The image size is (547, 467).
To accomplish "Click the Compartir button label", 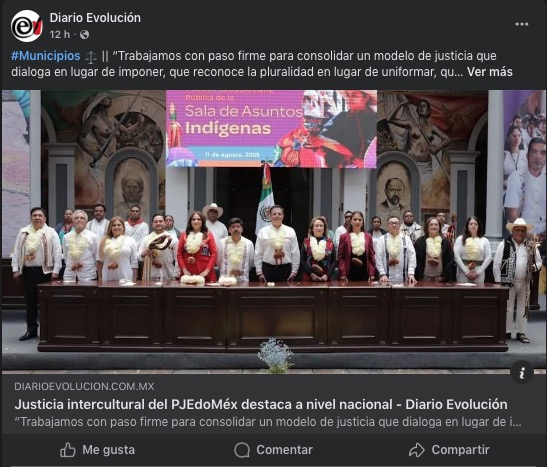I will 460,450.
